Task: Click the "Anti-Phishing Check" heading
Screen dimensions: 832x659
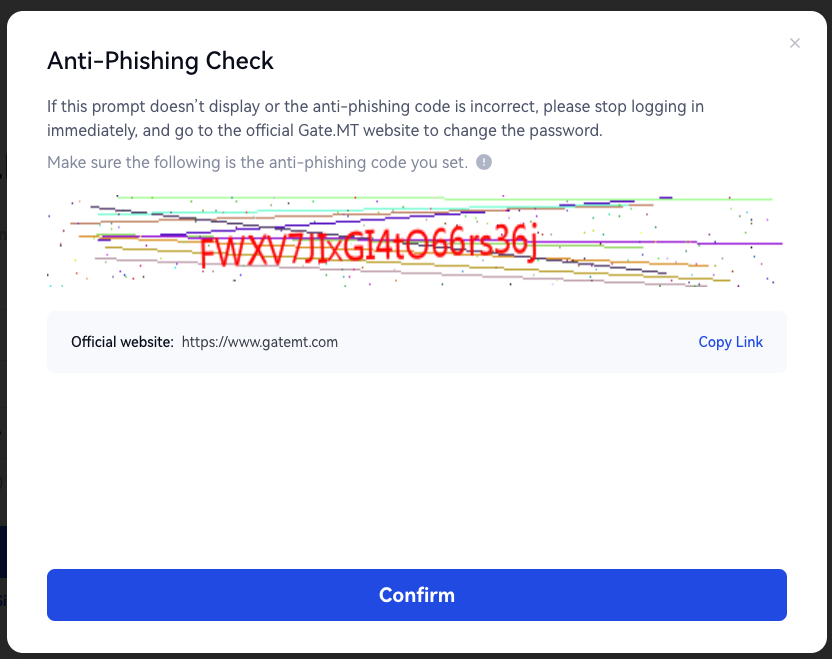Action: click(160, 61)
